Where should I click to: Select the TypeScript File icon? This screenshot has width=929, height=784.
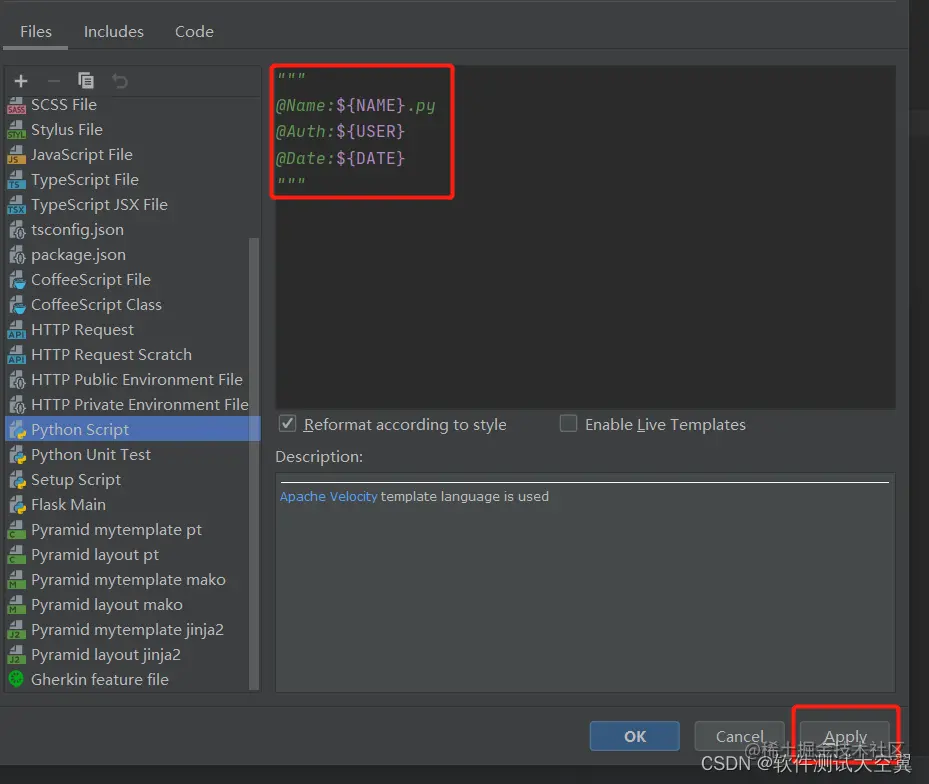pos(17,180)
